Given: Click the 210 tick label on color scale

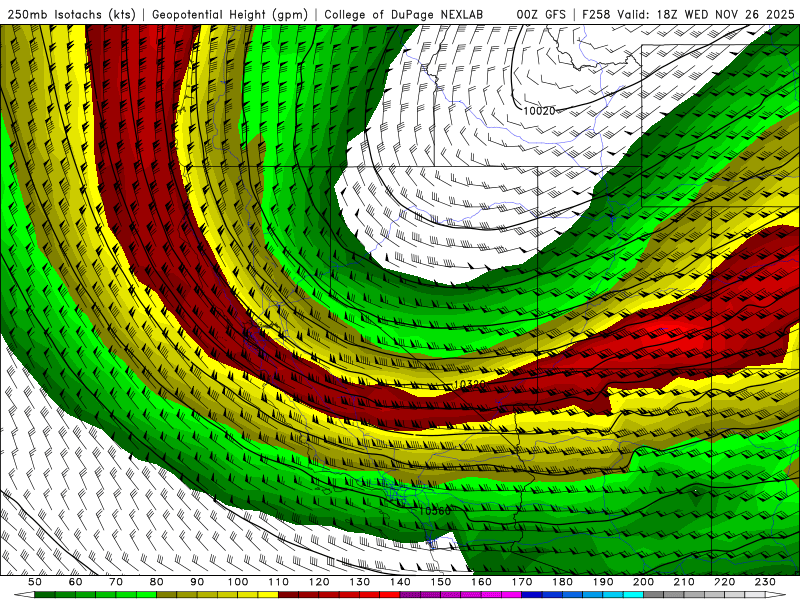Looking at the screenshot, I should [x=684, y=582].
